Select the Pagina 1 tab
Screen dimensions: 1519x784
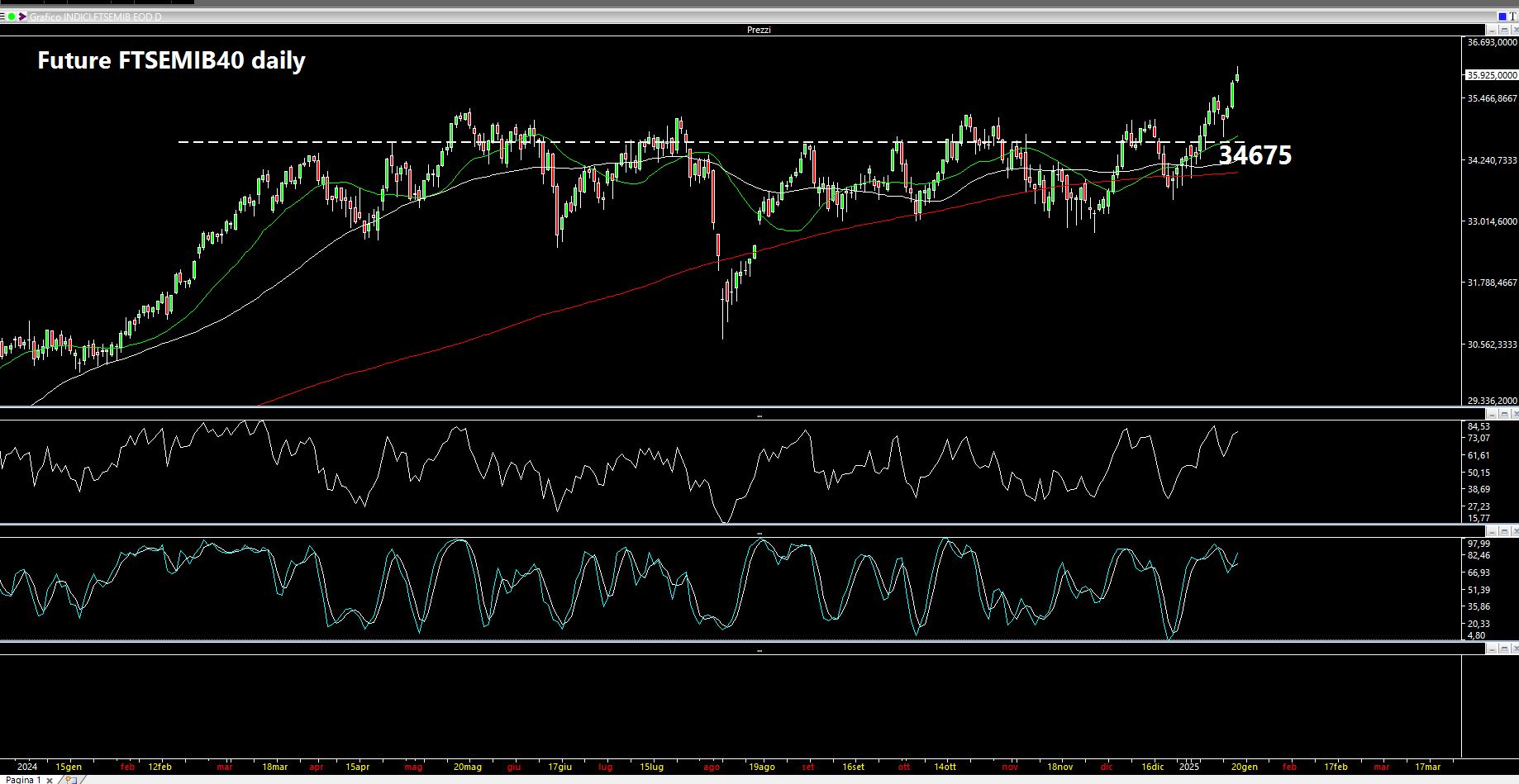(23, 780)
